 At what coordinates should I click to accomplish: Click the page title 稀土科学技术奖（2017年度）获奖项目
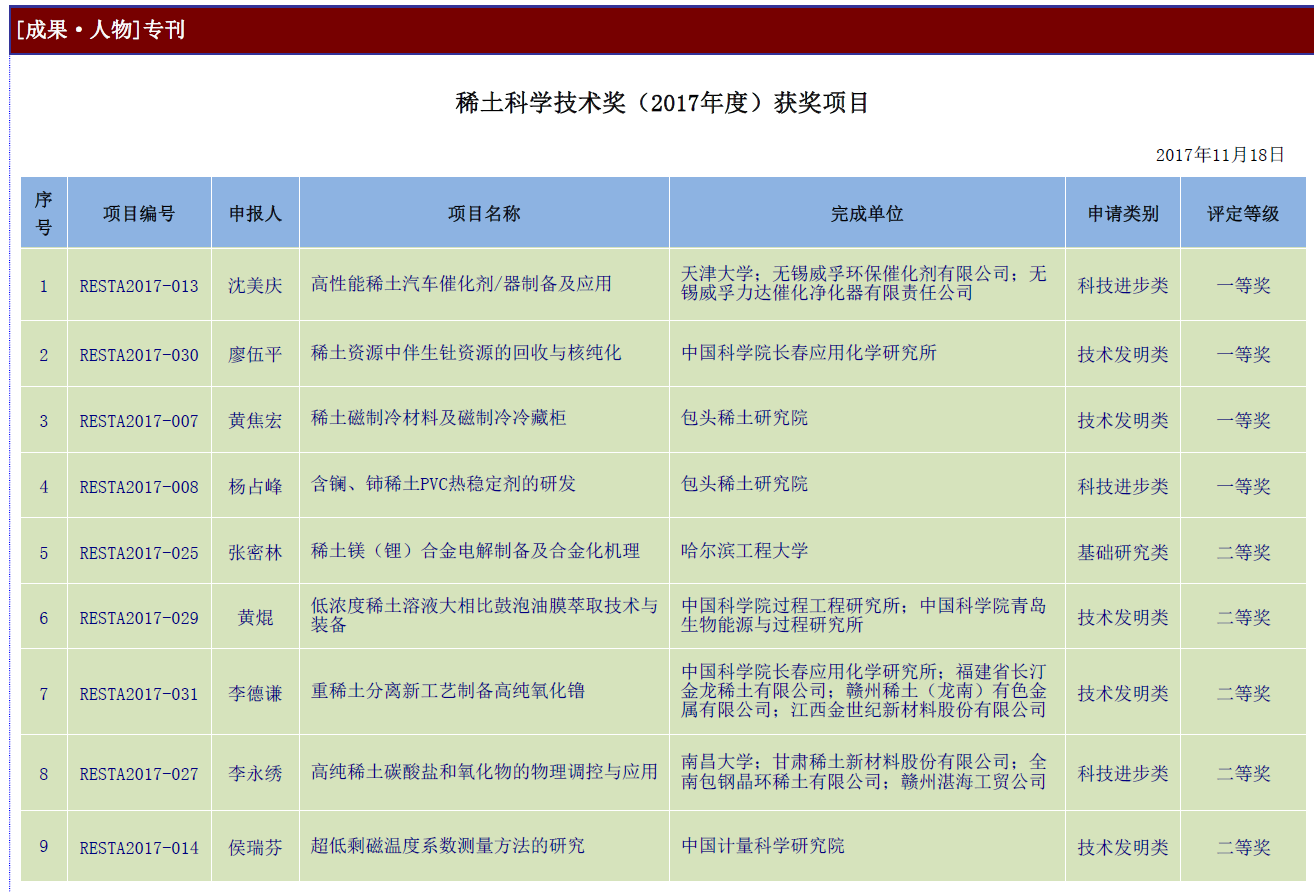(x=662, y=103)
